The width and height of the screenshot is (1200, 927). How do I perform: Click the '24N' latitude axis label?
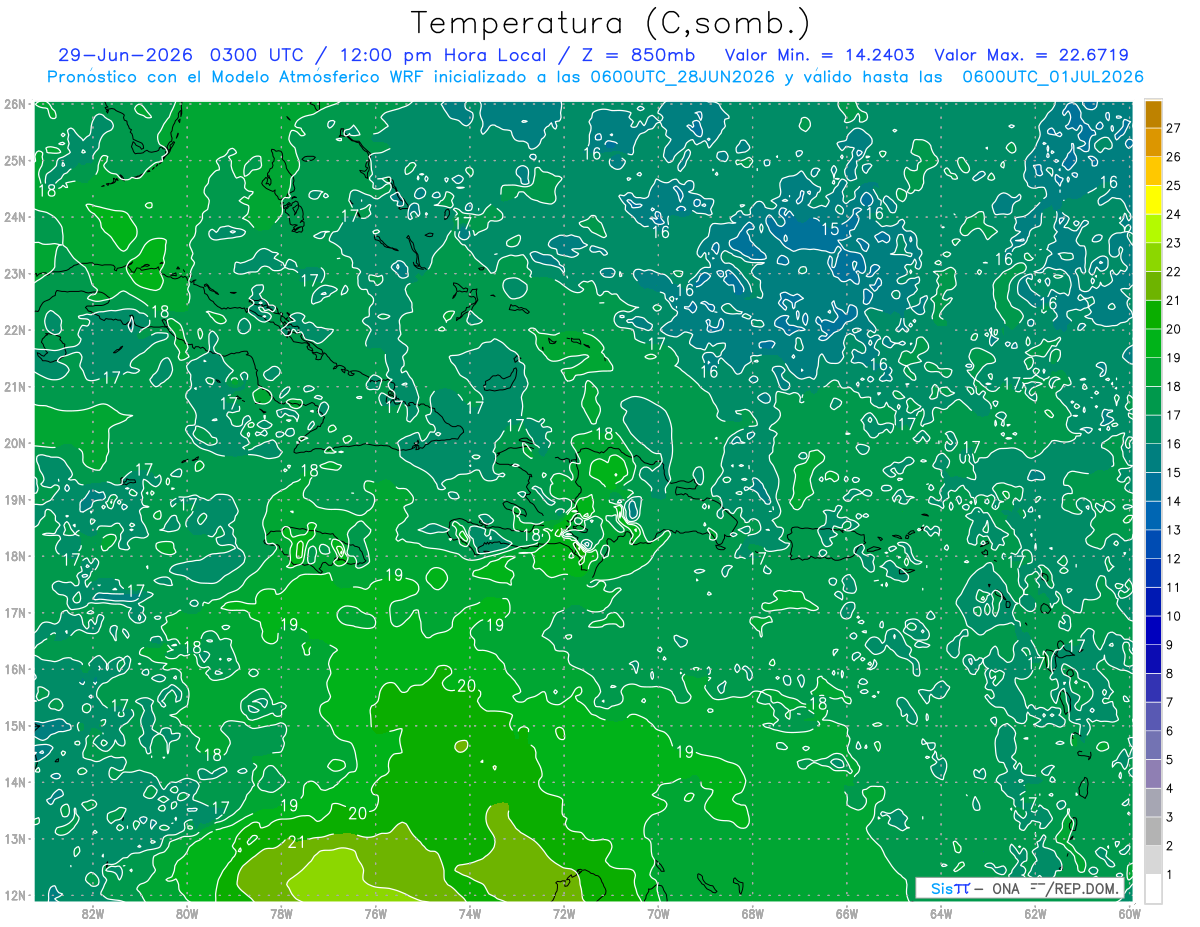pyautogui.click(x=14, y=217)
